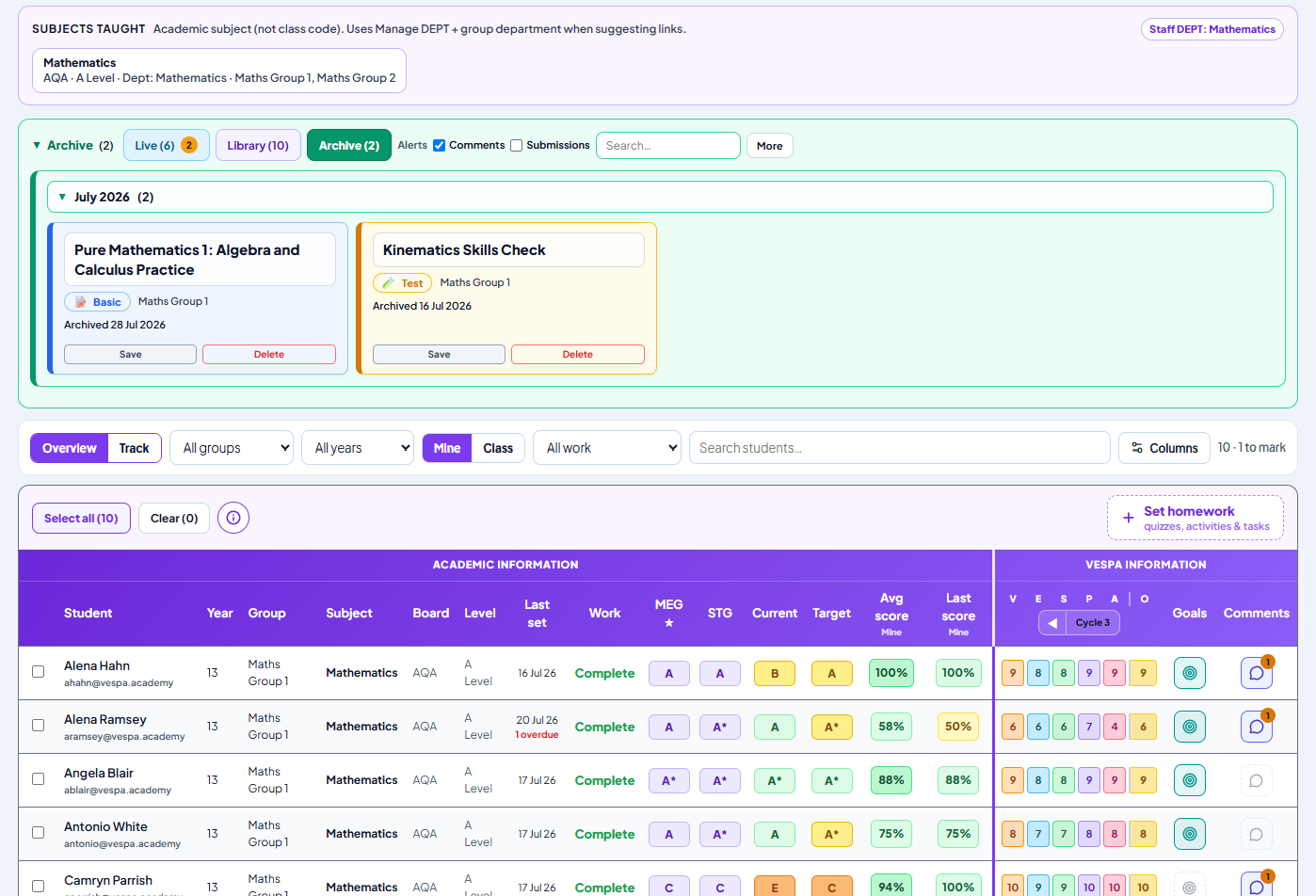Viewport: 1316px width, 896px height.
Task: Delete the Kinematics Skills Check card
Action: (x=578, y=354)
